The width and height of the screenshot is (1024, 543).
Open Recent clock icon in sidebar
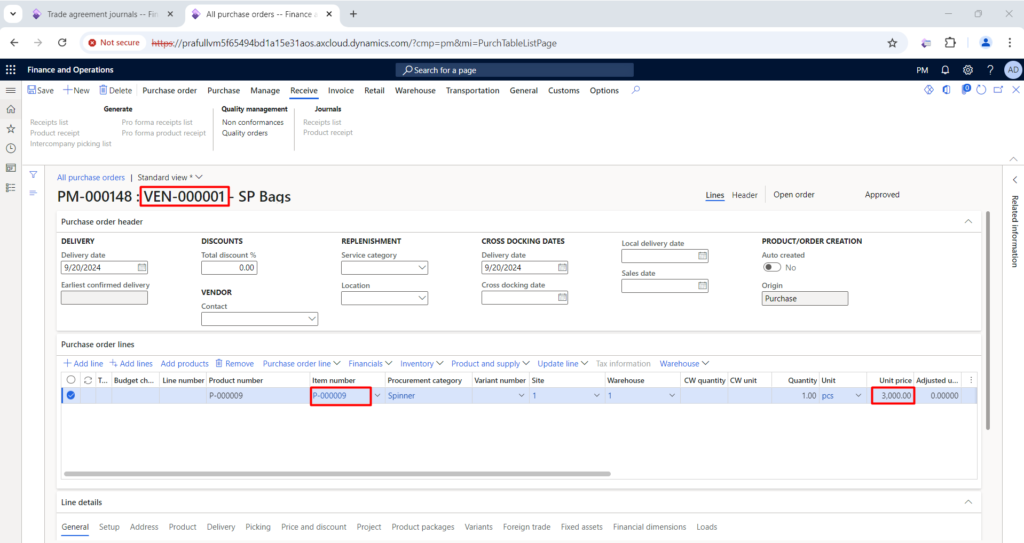(10, 148)
